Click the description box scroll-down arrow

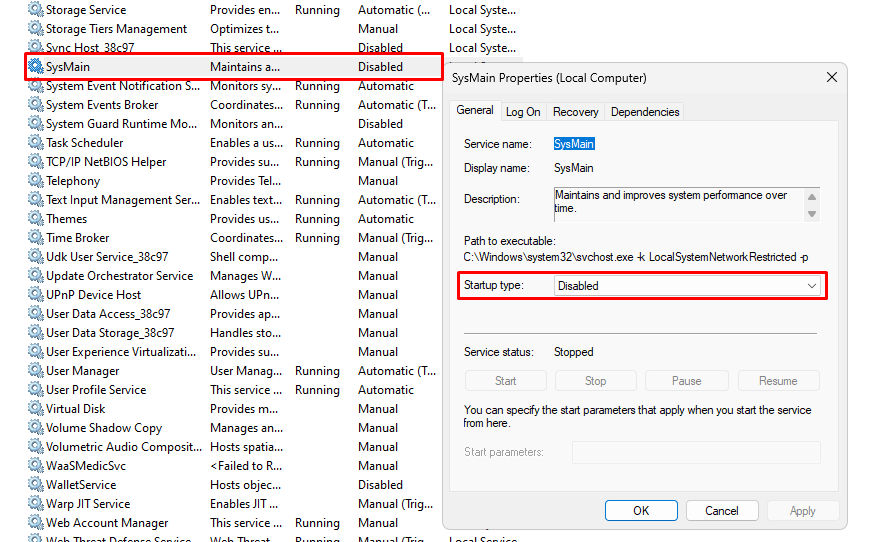point(812,214)
